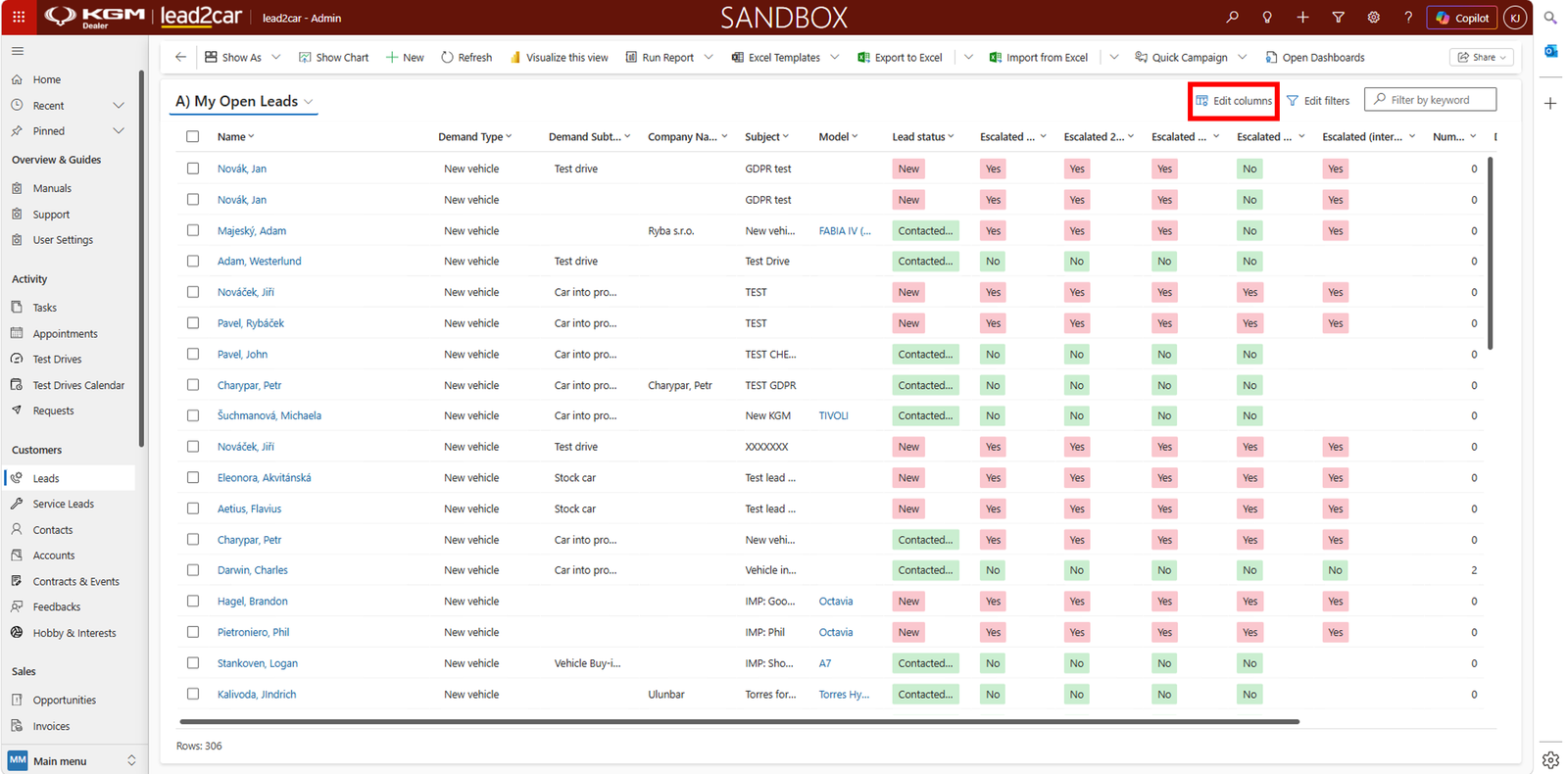1568x774 pixels.
Task: Click Refresh in the command bar
Action: click(x=466, y=57)
